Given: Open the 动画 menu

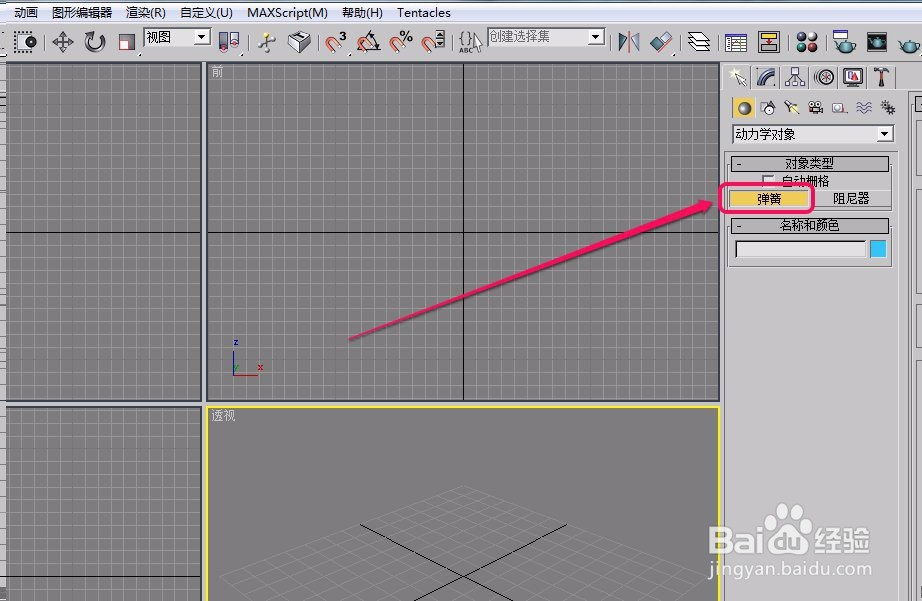Looking at the screenshot, I should point(26,12).
